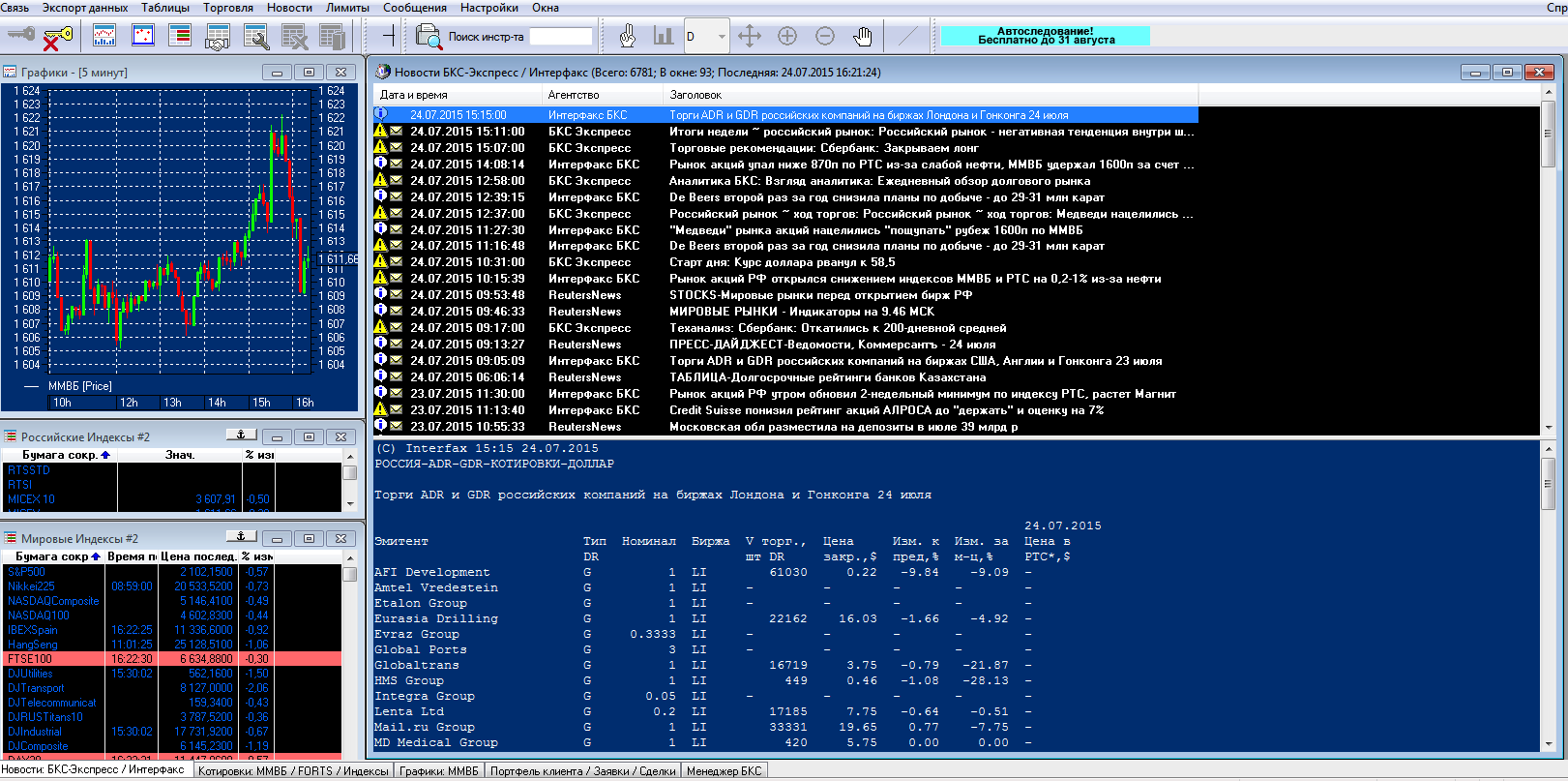Click the Поиск инстр-та search field
Viewport: 1568px width, 781px height.
pyautogui.click(x=561, y=37)
